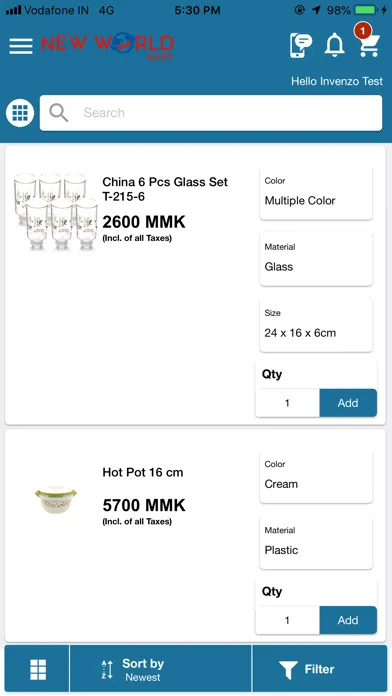The height and width of the screenshot is (696, 392).
Task: Click the New World Mart logo
Action: (107, 45)
